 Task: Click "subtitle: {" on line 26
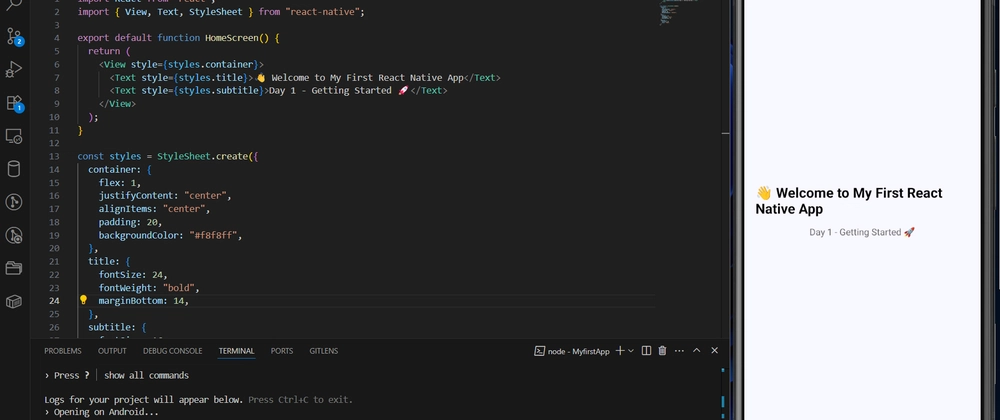point(117,328)
